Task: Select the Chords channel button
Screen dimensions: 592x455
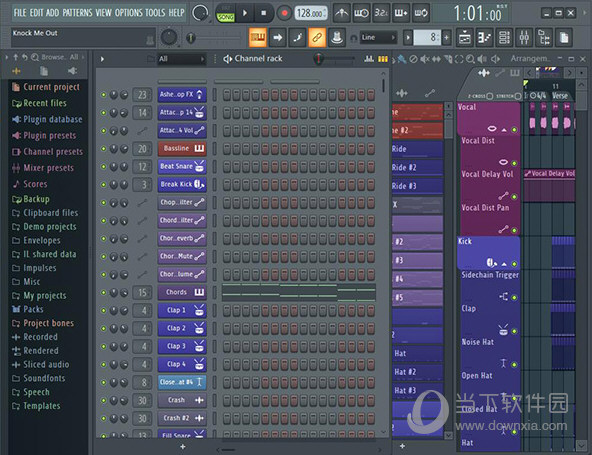Action: pyautogui.click(x=182, y=292)
